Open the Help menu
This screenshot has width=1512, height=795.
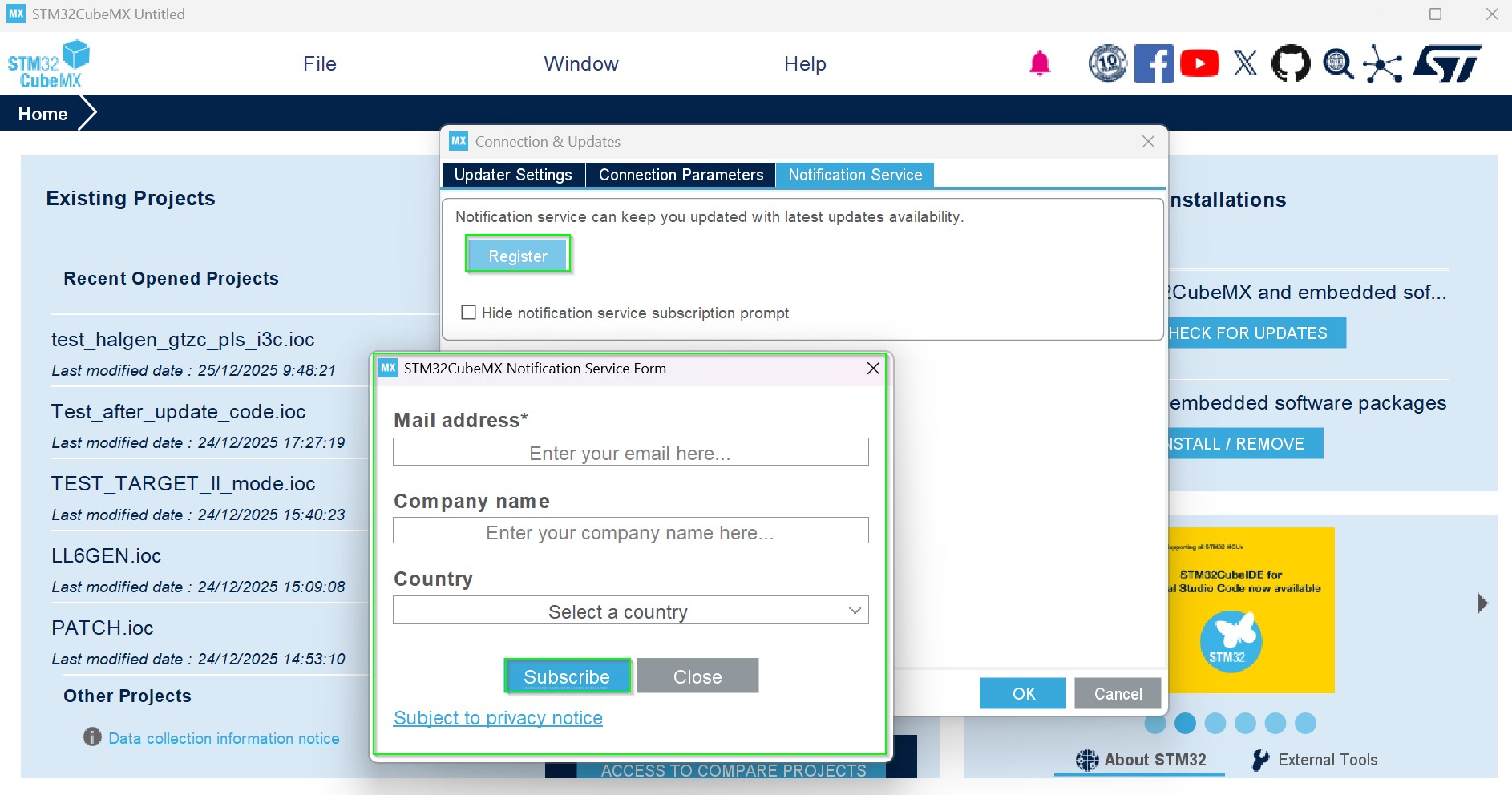pos(805,64)
